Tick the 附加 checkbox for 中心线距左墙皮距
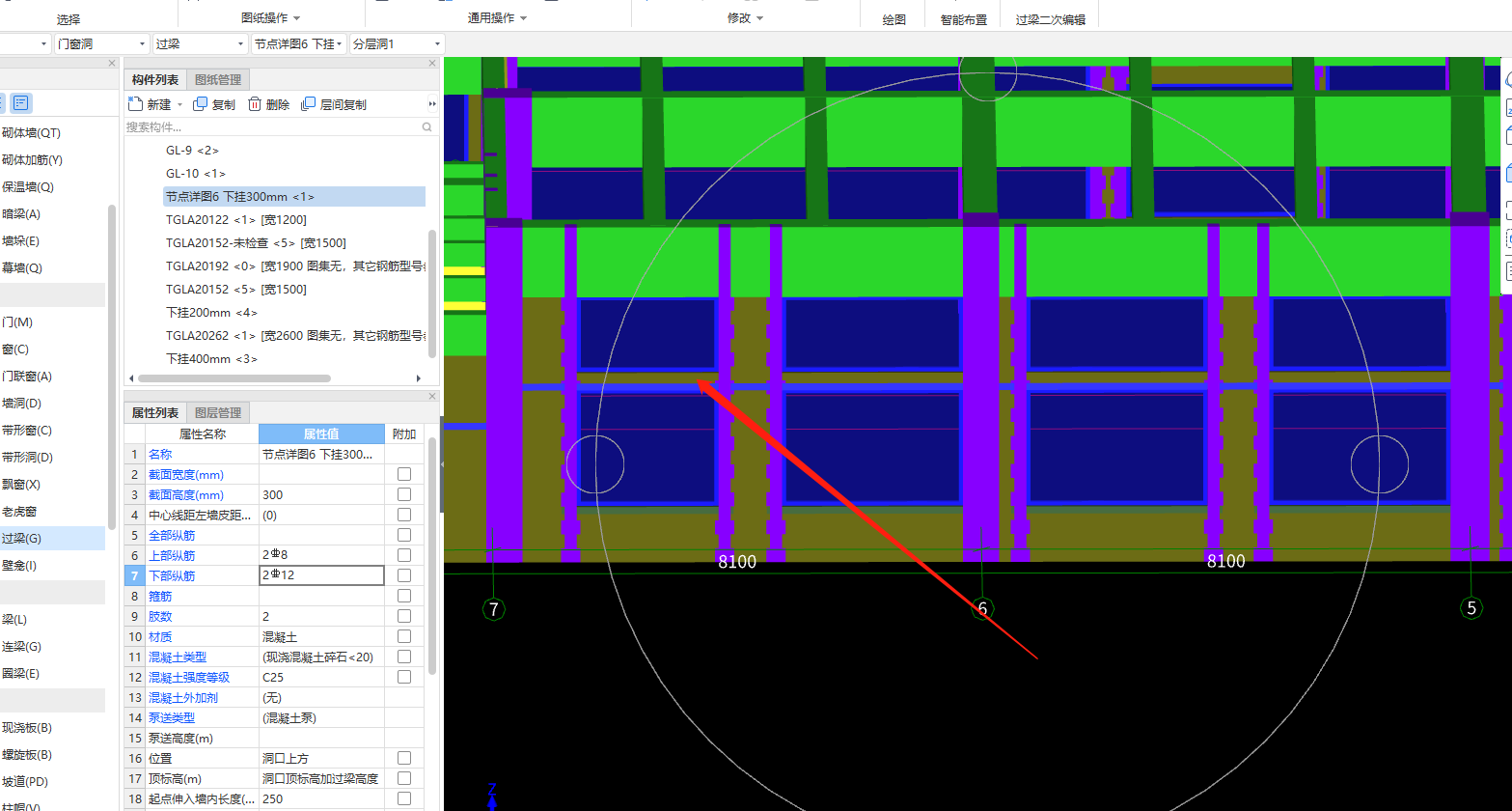Screen dimensions: 1512x811 coord(404,515)
